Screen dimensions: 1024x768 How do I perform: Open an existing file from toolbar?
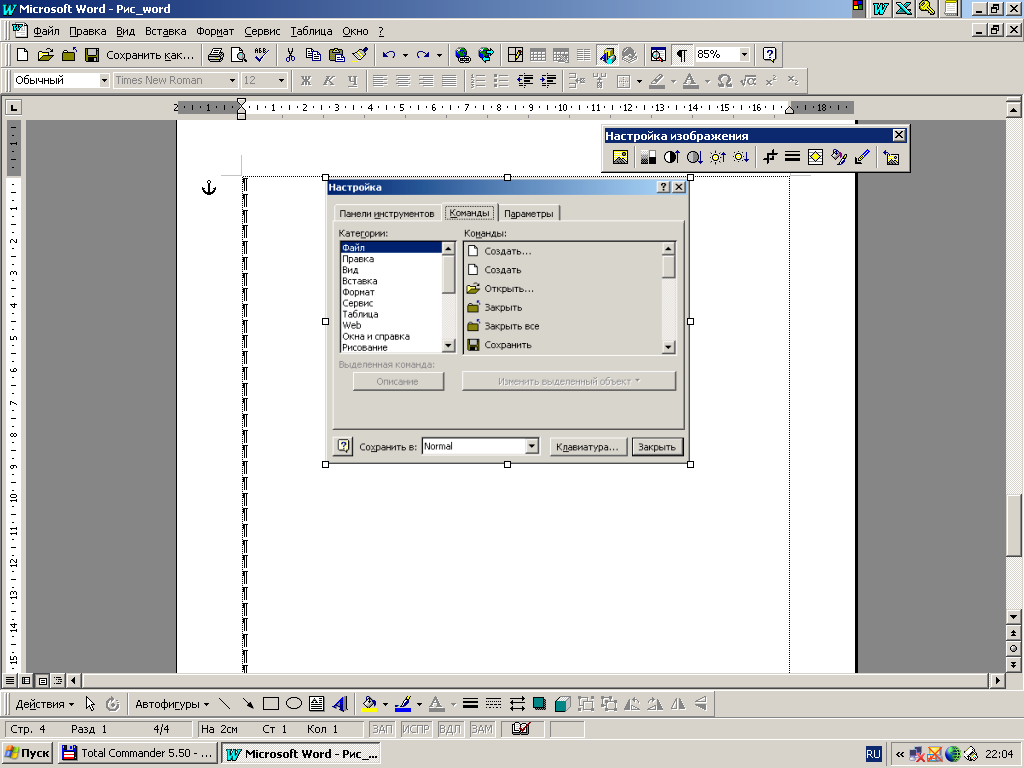click(45, 55)
